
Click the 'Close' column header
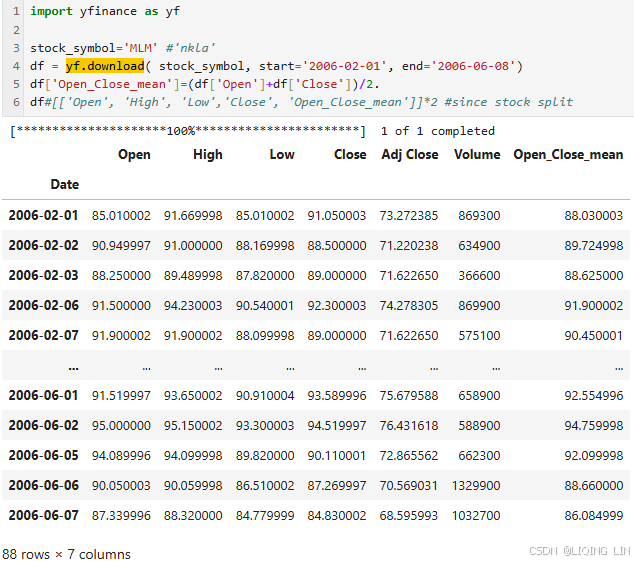pos(350,154)
